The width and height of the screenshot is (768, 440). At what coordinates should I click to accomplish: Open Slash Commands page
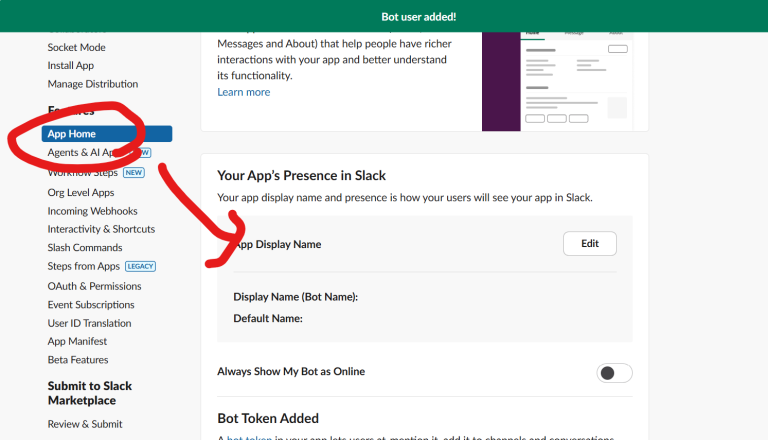click(x=85, y=248)
